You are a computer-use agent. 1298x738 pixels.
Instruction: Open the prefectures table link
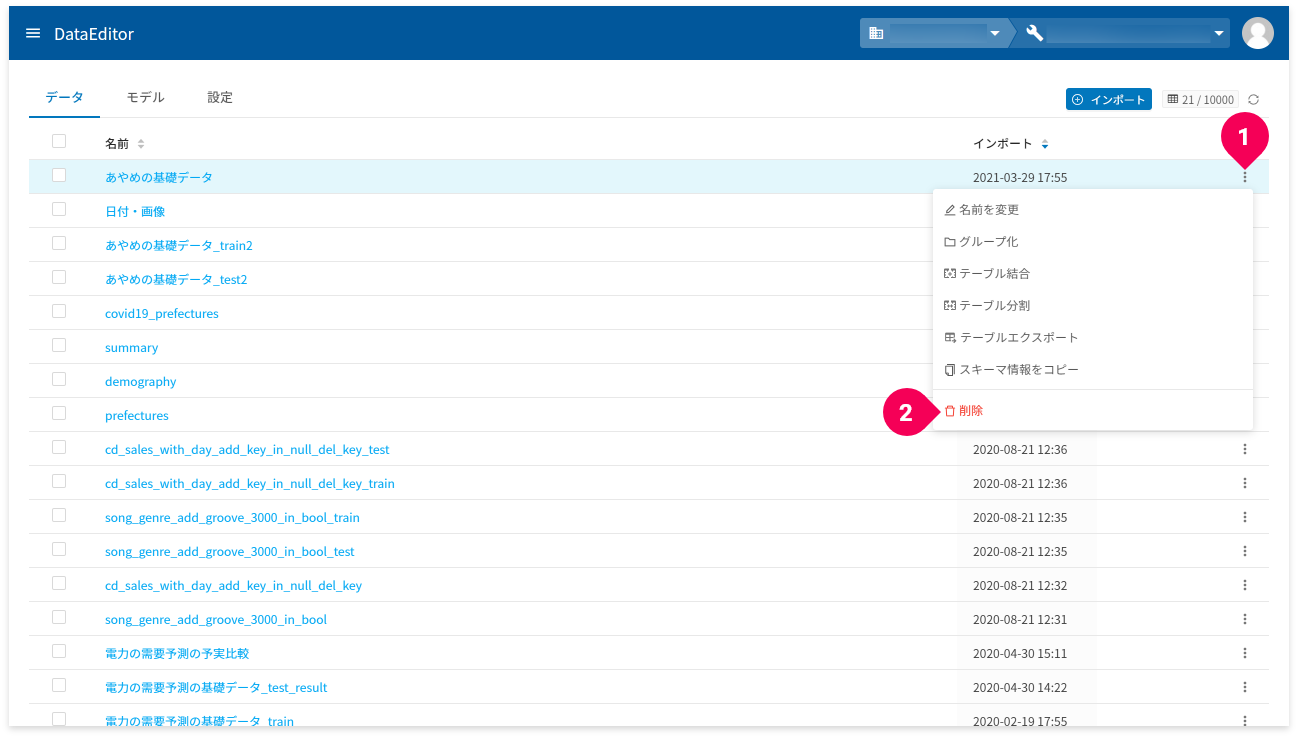point(137,415)
